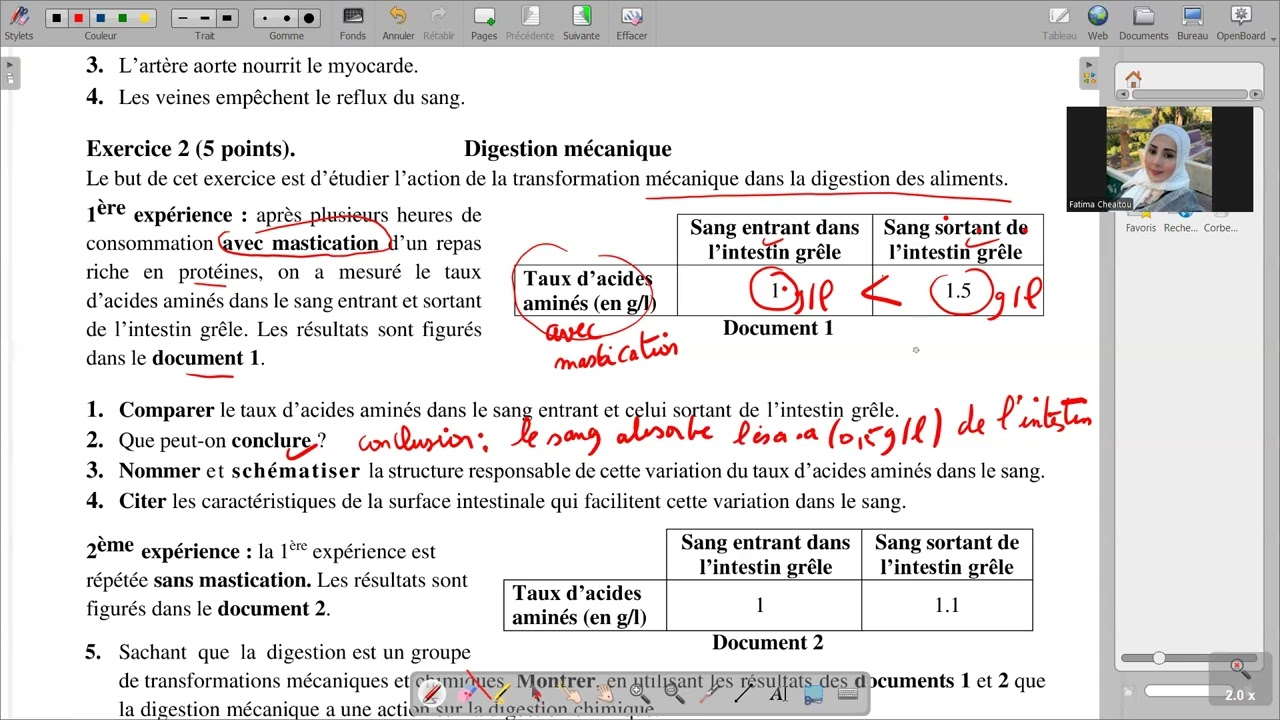Select the eraser tool in stylus palette
Image resolution: width=1280 pixels, height=720 pixels.
[467, 694]
